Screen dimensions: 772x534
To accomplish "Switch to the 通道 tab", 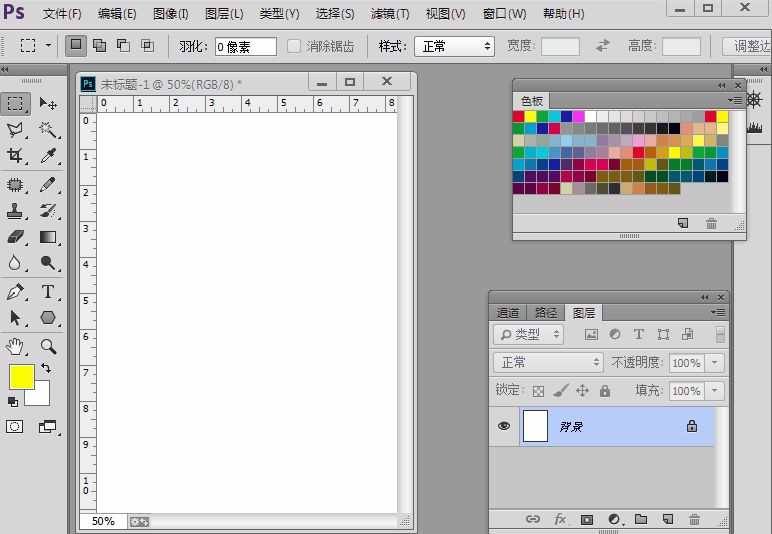I will tap(508, 313).
